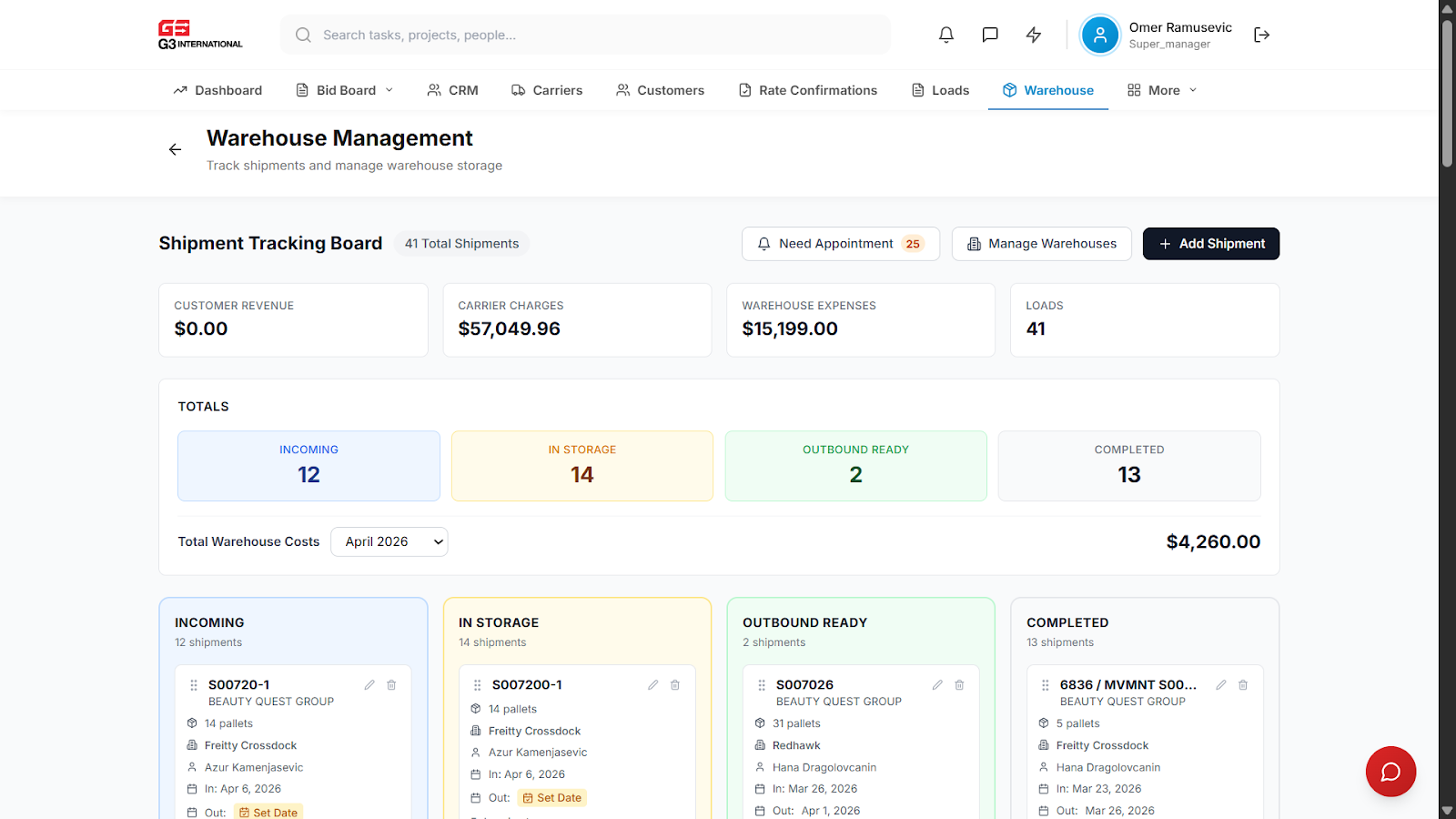Open the notifications bell icon

(x=946, y=35)
